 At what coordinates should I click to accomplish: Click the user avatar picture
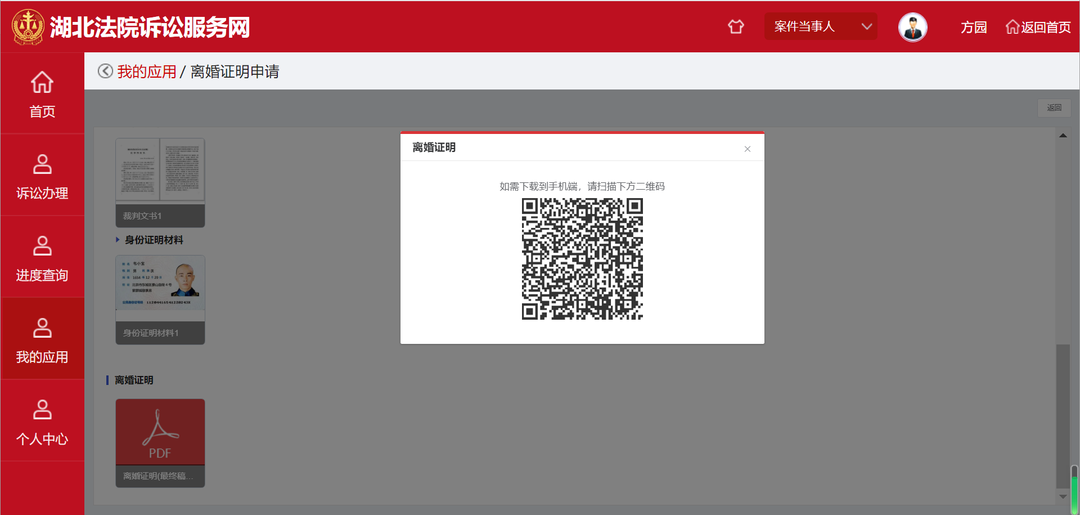click(913, 27)
